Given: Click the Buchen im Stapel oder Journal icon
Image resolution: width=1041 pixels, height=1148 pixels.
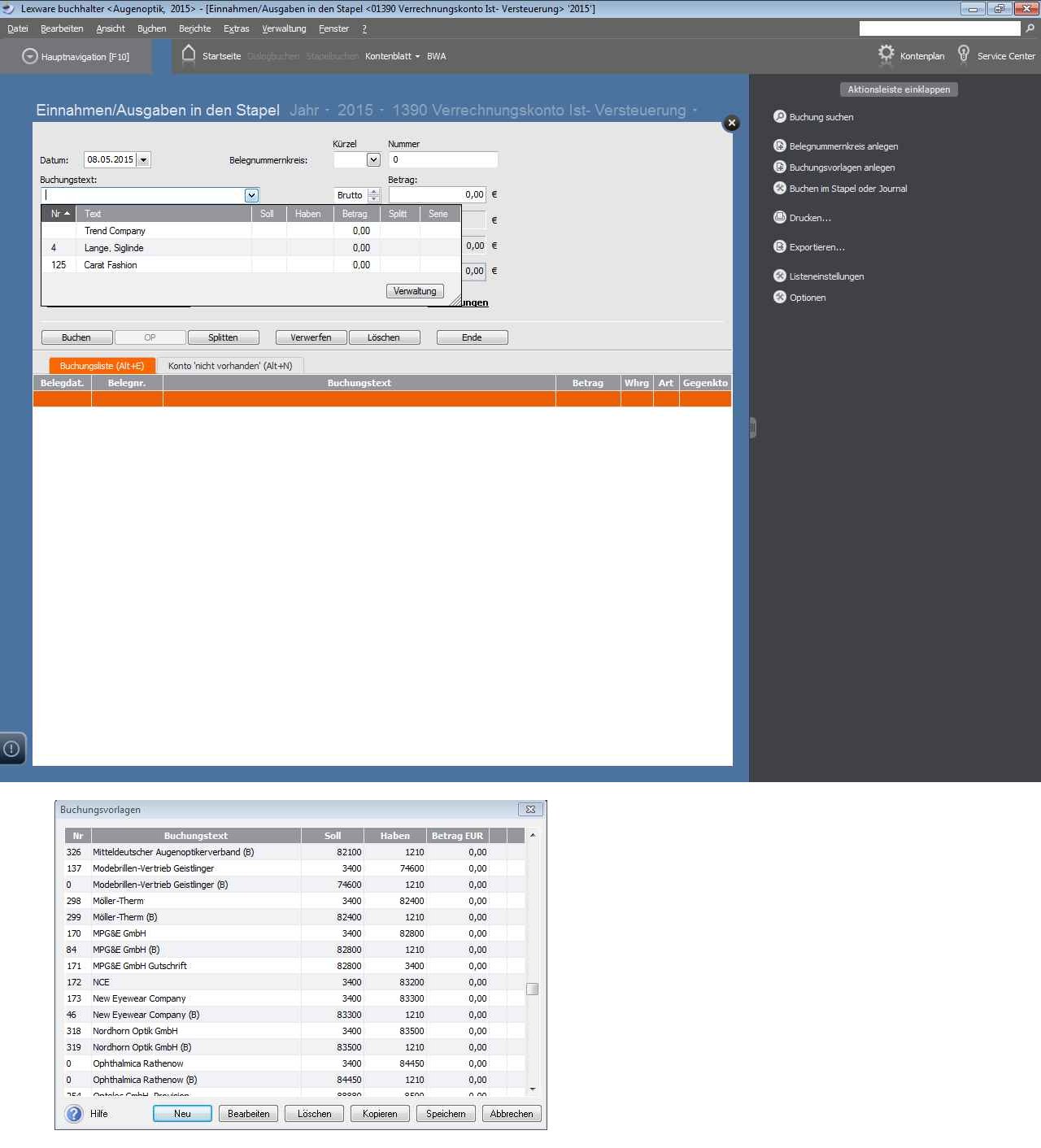Looking at the screenshot, I should [779, 188].
